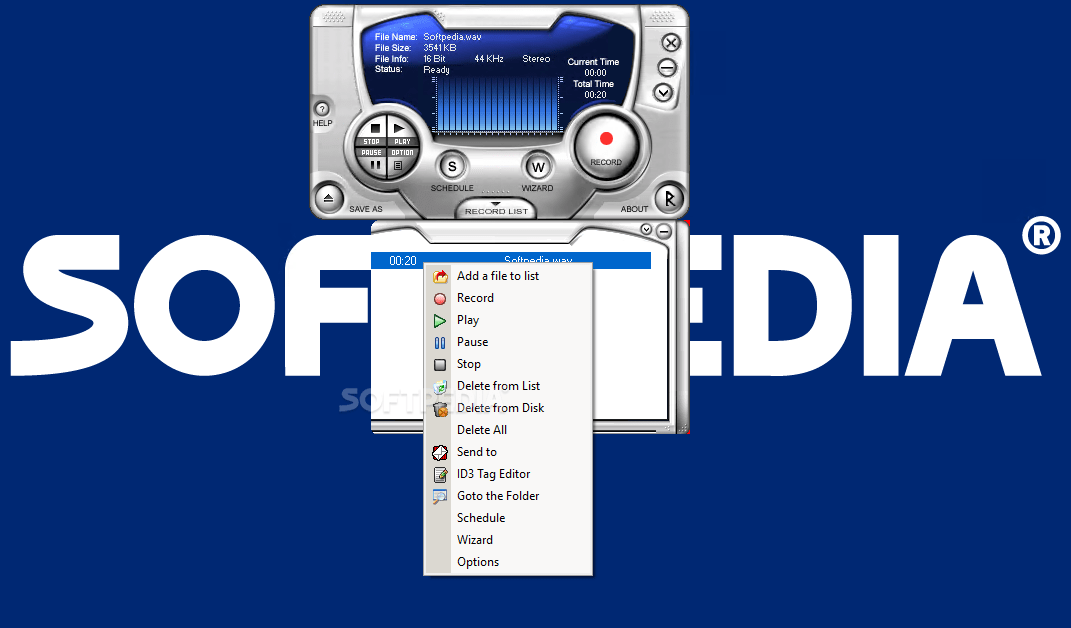1071x628 pixels.
Task: Click the eject-style Save As icon
Action: [327, 198]
